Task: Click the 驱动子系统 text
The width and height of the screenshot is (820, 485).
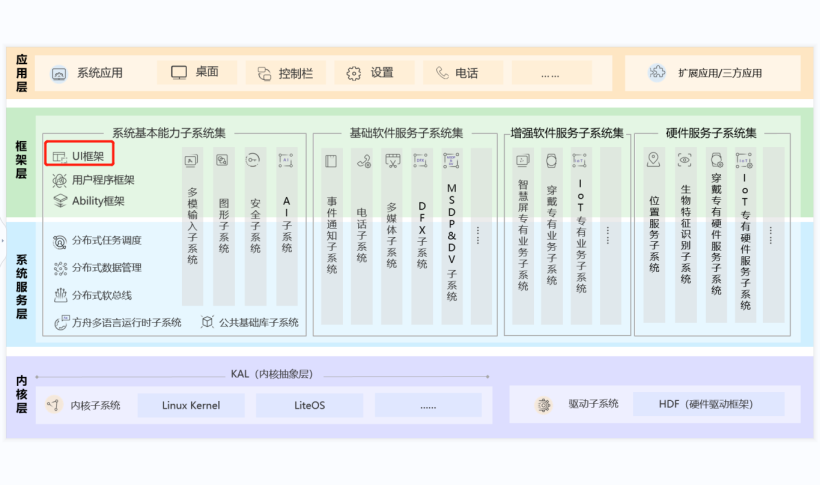Action: click(594, 404)
